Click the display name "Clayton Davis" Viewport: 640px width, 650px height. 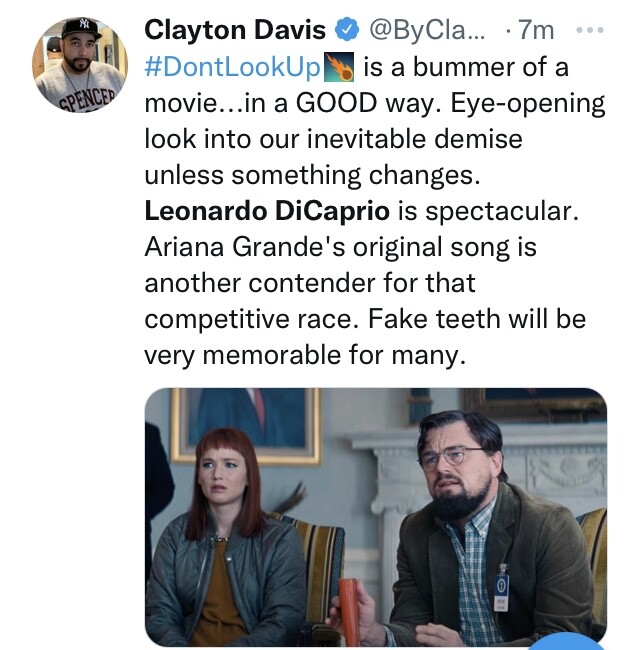coord(235,30)
